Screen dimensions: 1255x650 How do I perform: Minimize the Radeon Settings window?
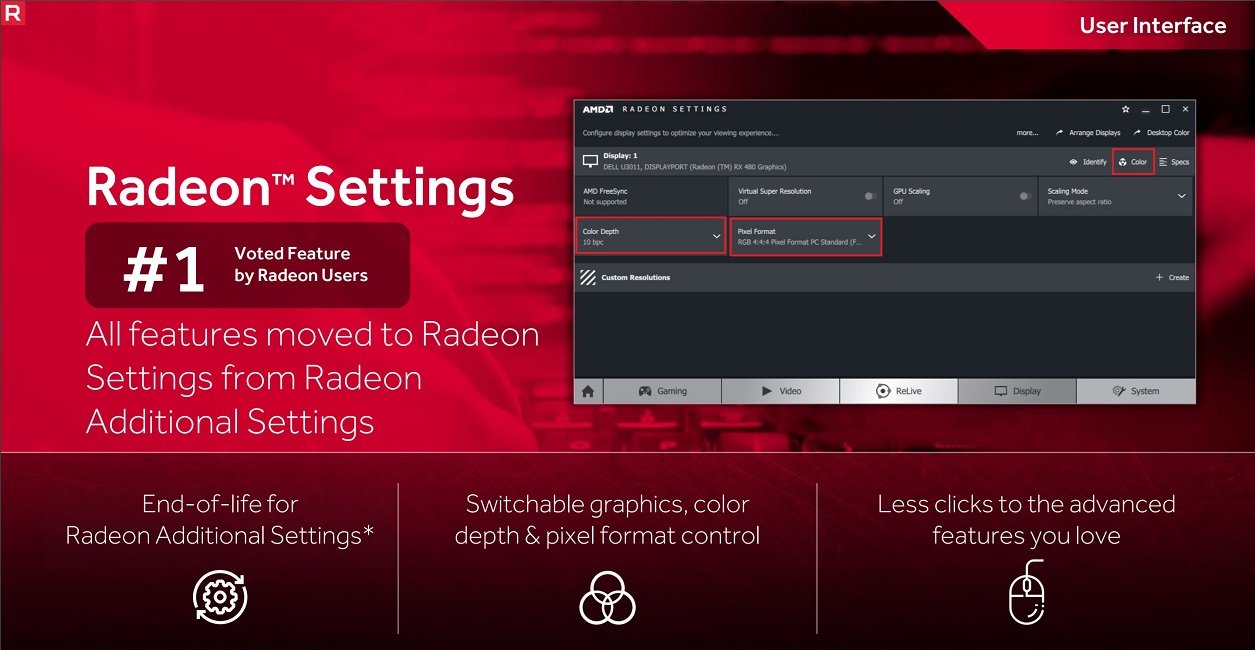pos(1146,109)
